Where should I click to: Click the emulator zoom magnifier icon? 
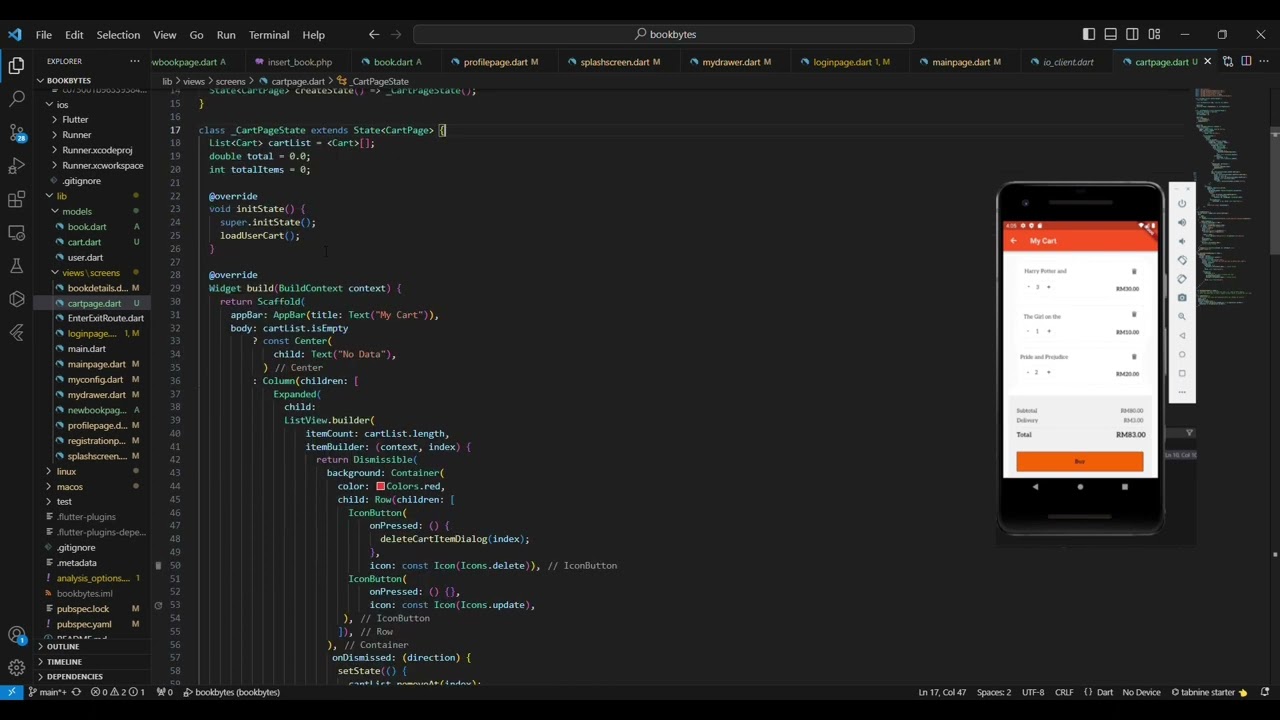[1182, 317]
